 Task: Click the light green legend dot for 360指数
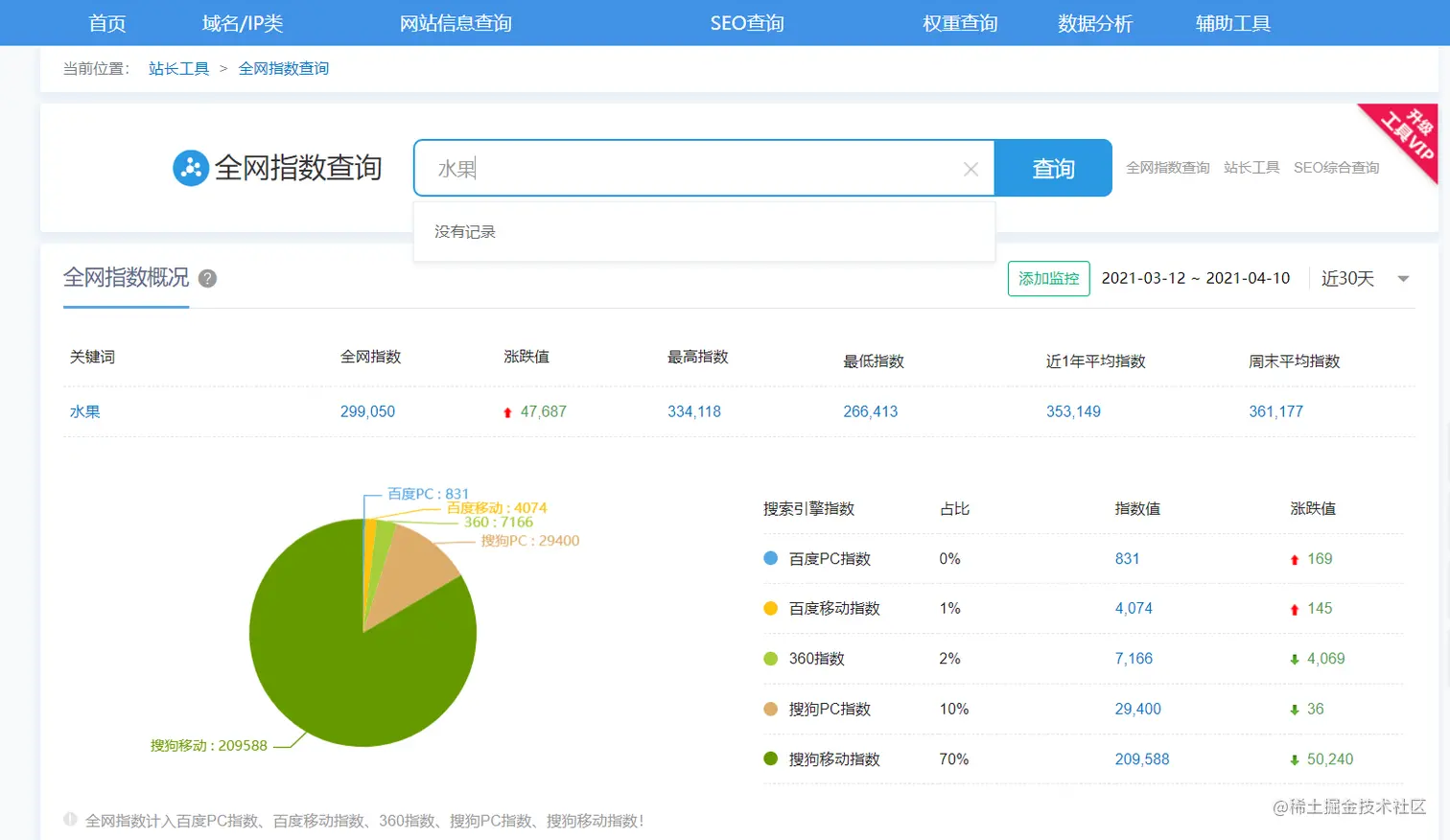pyautogui.click(x=770, y=658)
